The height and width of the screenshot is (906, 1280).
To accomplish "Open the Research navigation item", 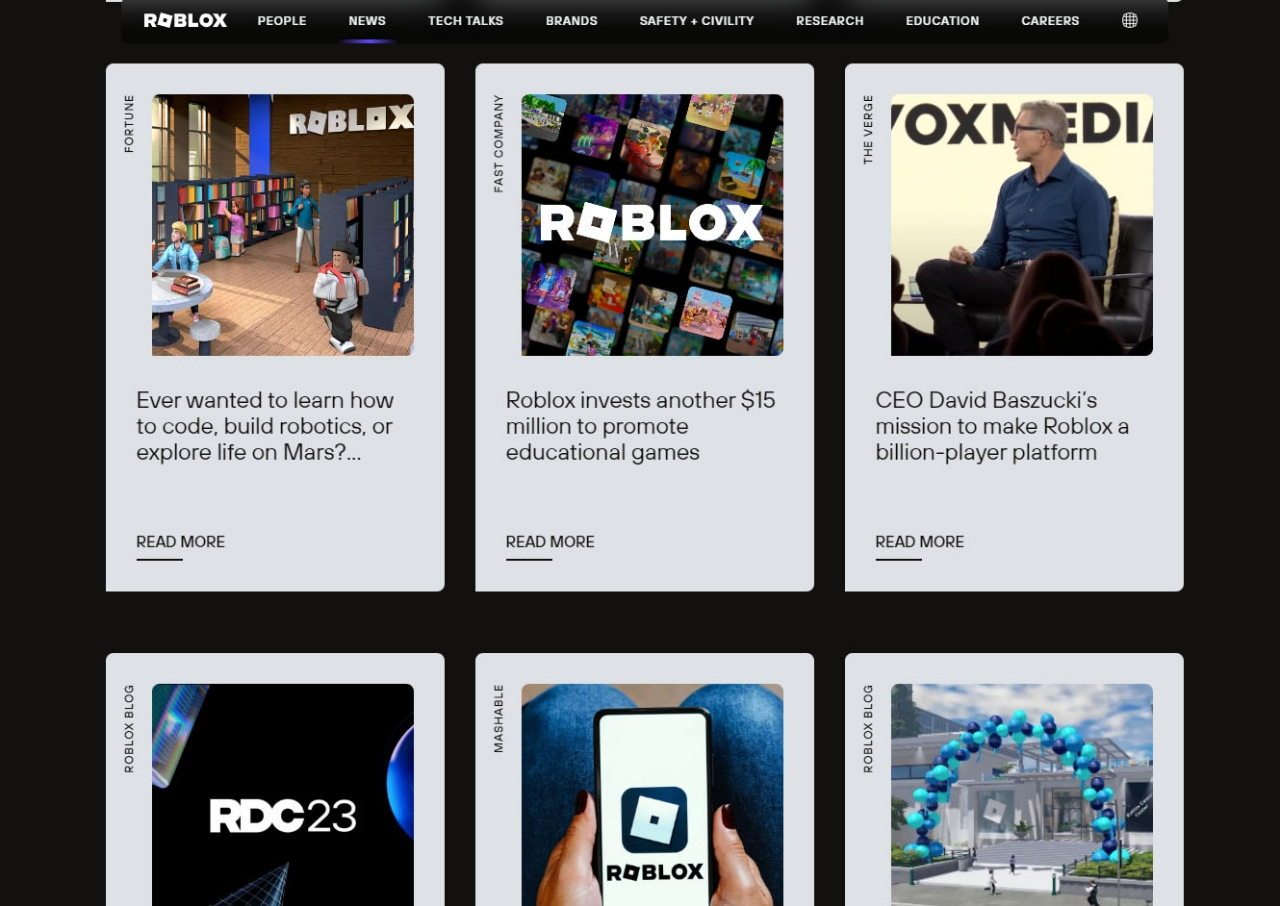I will point(830,21).
